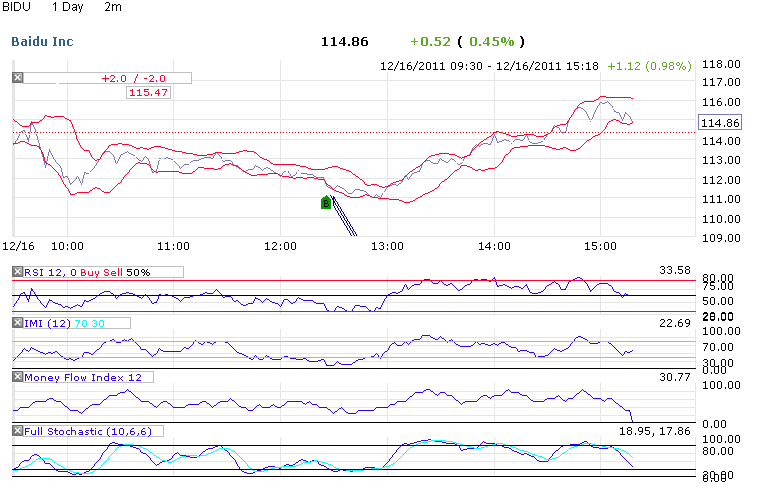This screenshot has height=489, width=768.
Task: Click the 0.45% change percentage
Action: click(x=492, y=42)
